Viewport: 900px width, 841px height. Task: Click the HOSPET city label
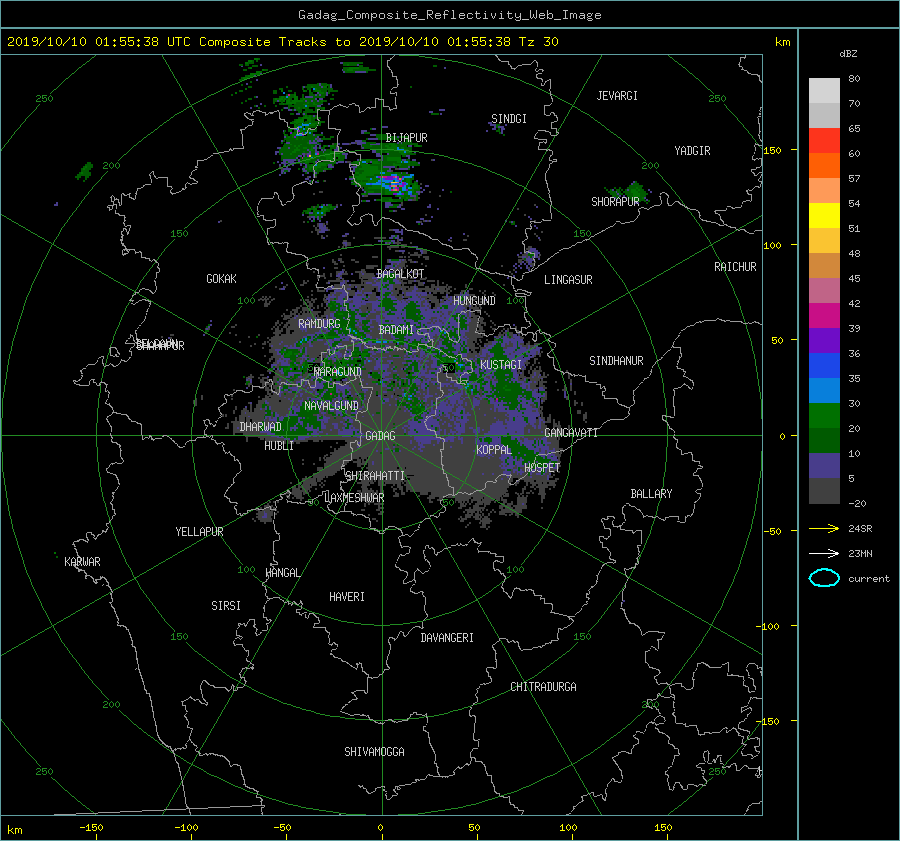point(542,468)
